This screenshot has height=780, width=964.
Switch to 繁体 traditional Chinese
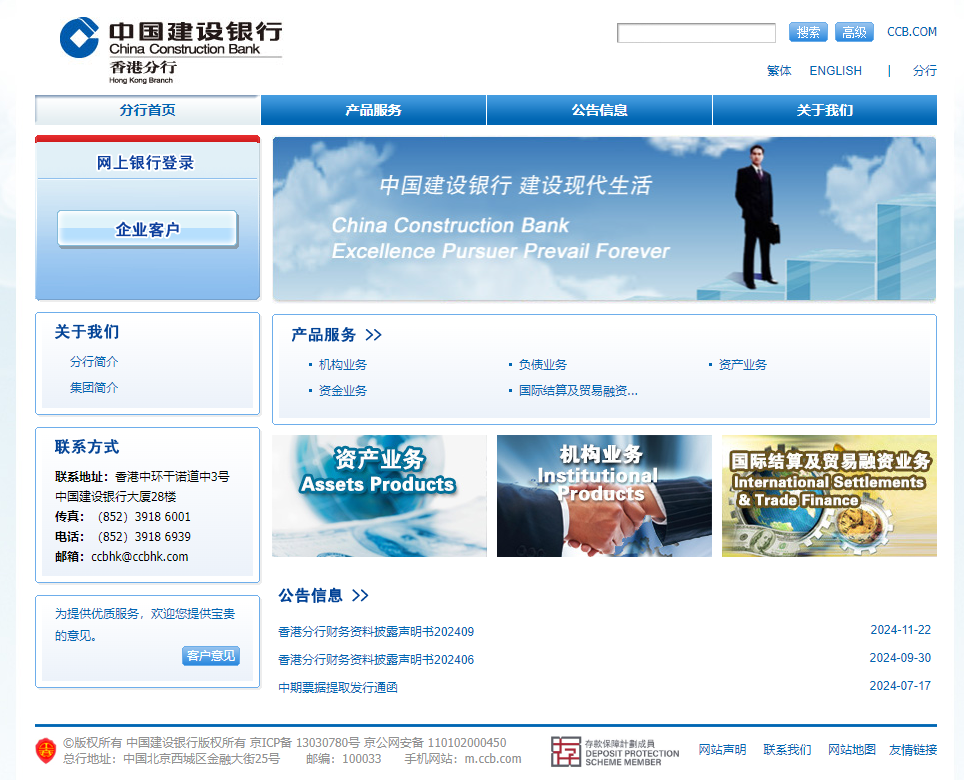779,71
